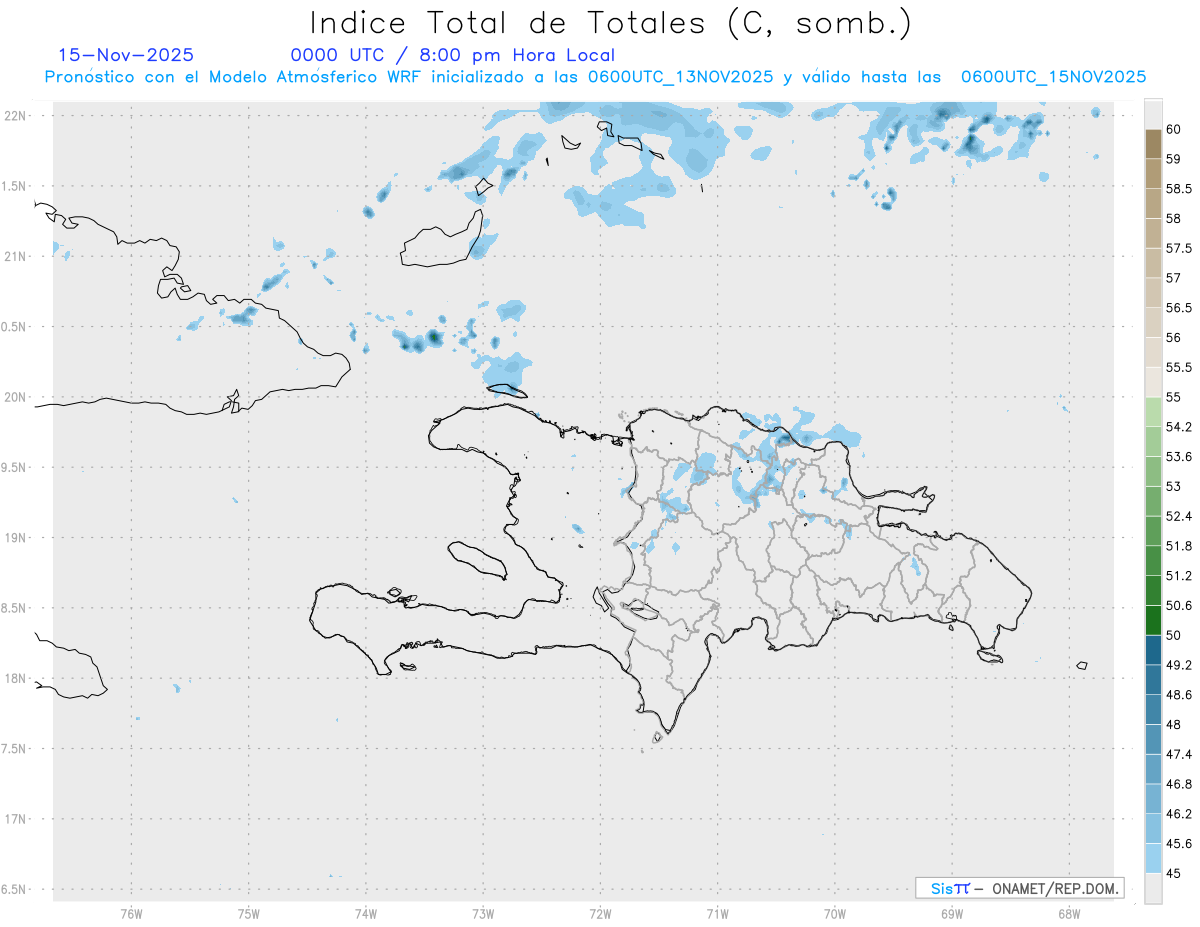Click the '72W' longitude label
Screen dimensions: 1200x927
pos(600,913)
